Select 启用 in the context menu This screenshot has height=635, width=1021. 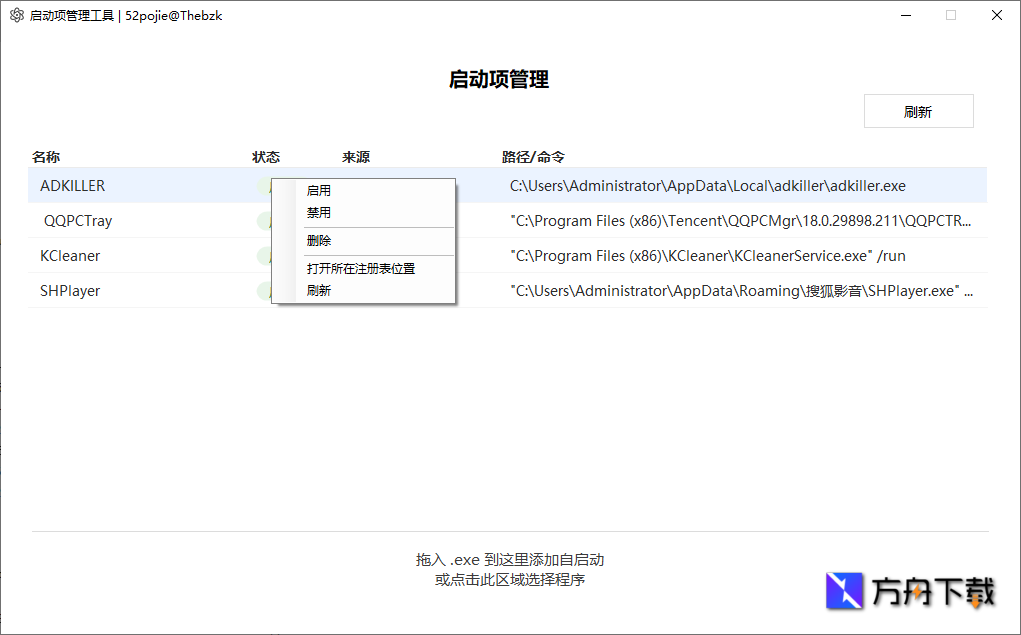pos(319,190)
